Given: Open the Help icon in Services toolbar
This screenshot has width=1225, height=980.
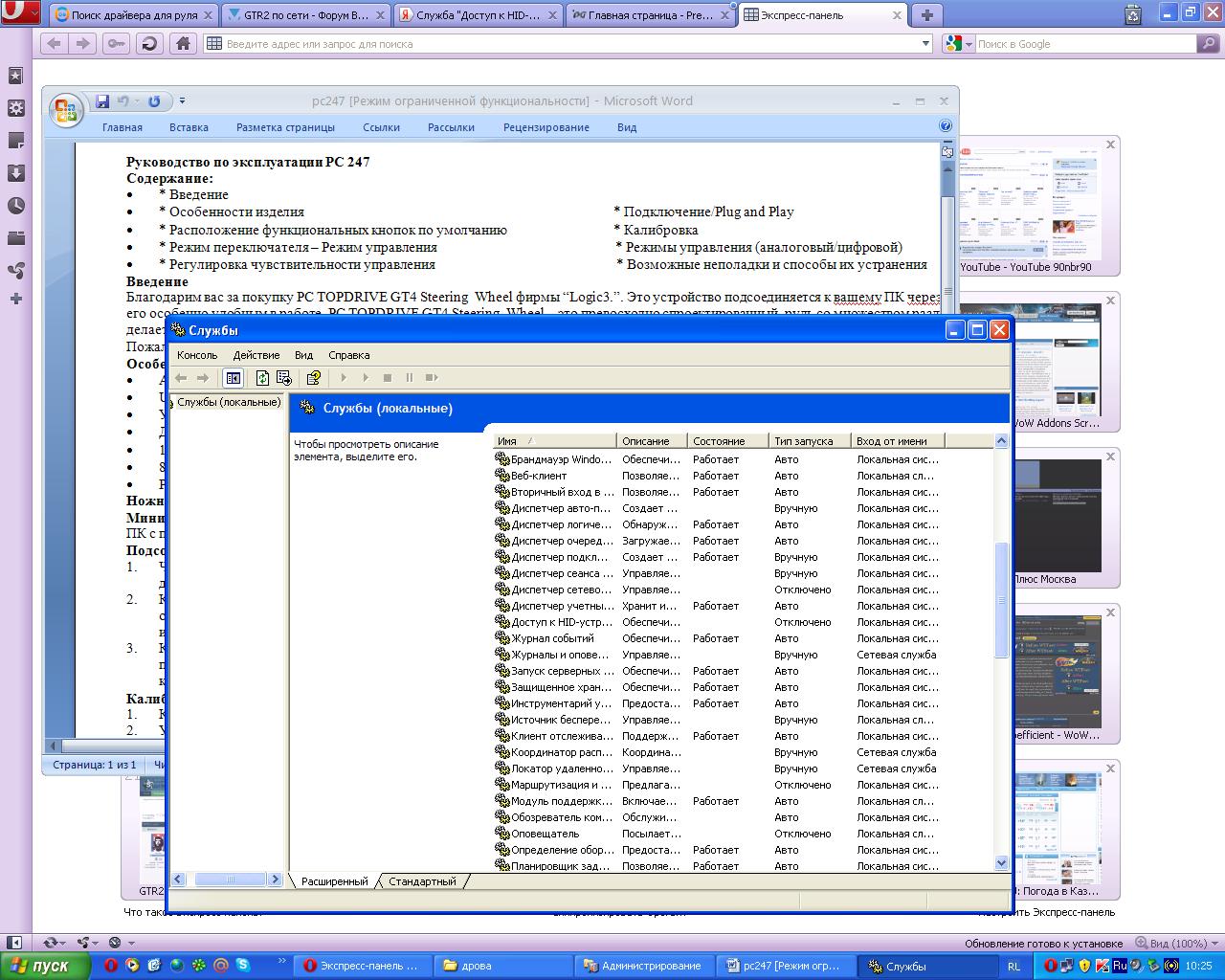Looking at the screenshot, I should 313,378.
